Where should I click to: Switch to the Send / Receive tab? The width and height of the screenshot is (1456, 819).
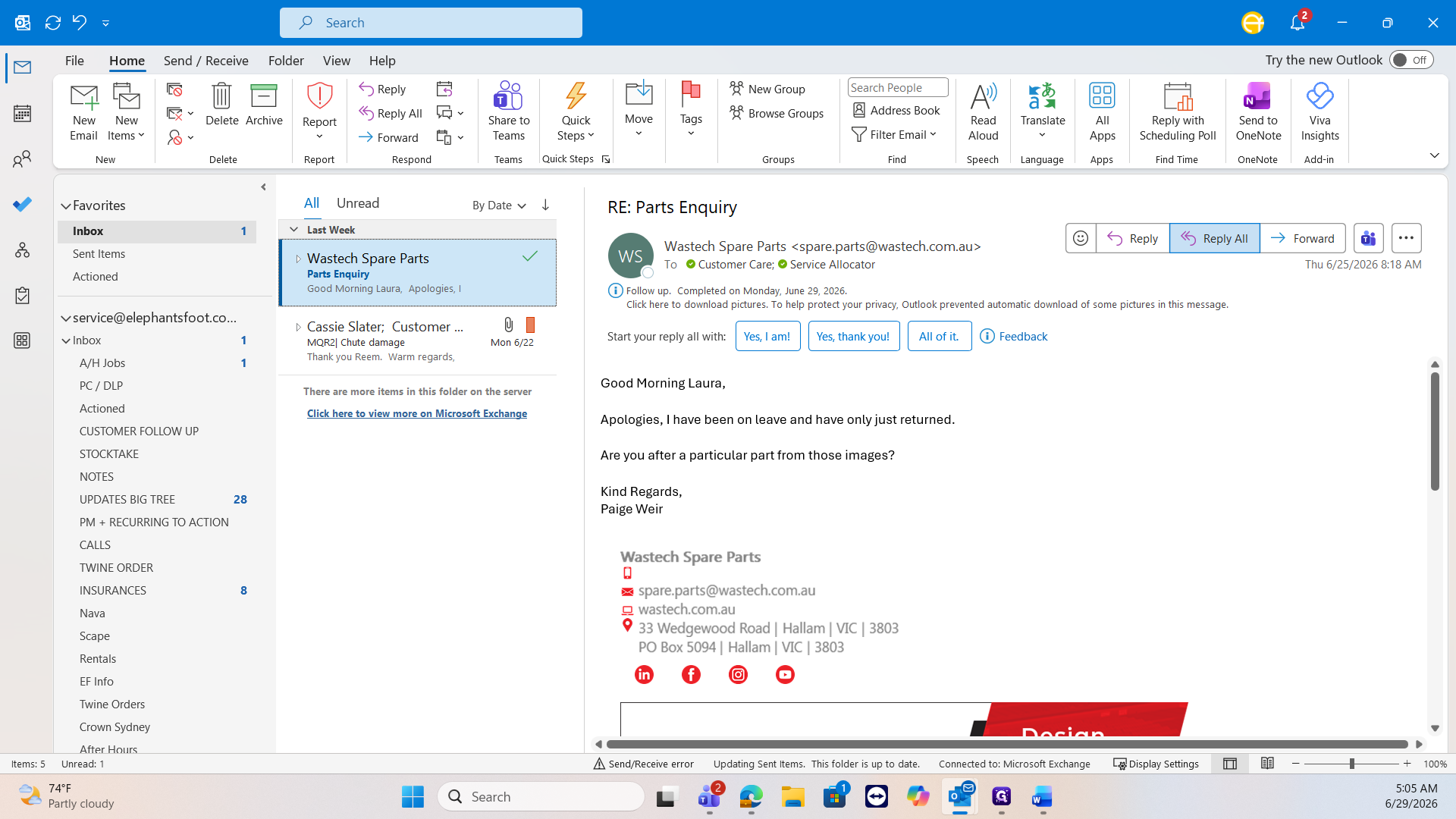[x=206, y=61]
